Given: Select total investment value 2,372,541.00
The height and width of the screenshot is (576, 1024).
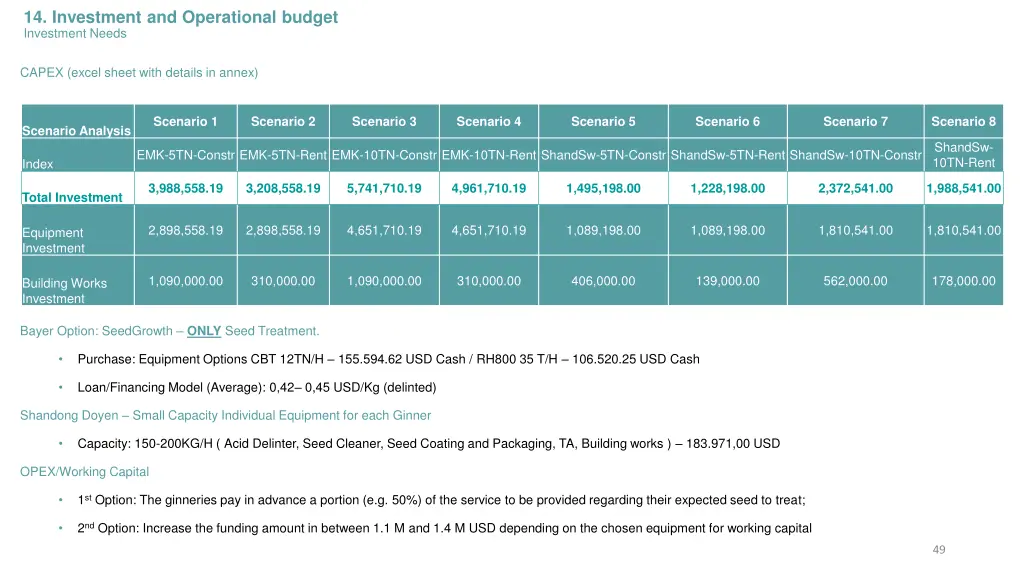Looking at the screenshot, I should pyautogui.click(x=856, y=189).
